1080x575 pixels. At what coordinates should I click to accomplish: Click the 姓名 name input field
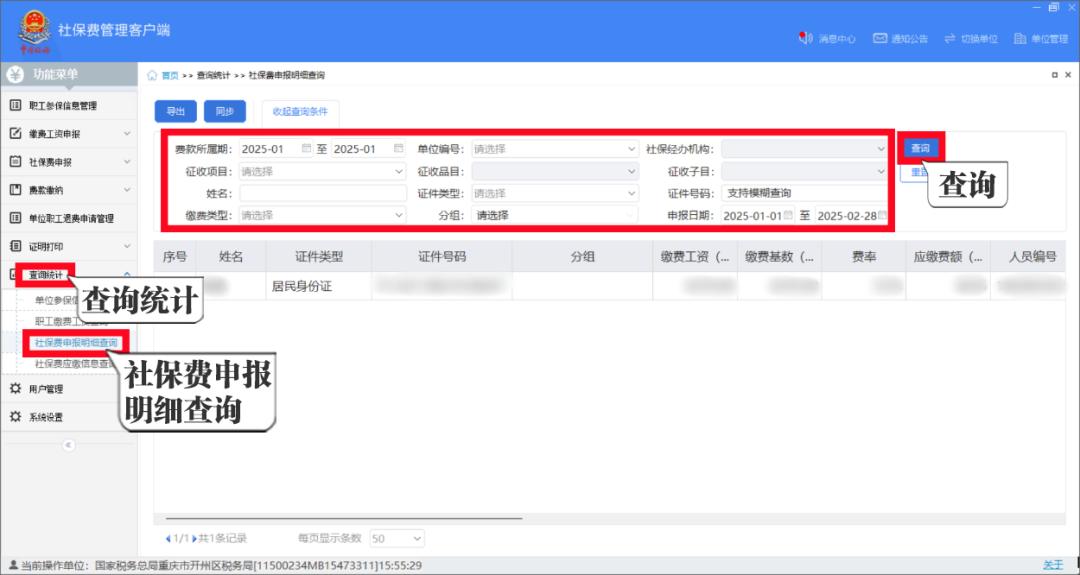[322, 193]
